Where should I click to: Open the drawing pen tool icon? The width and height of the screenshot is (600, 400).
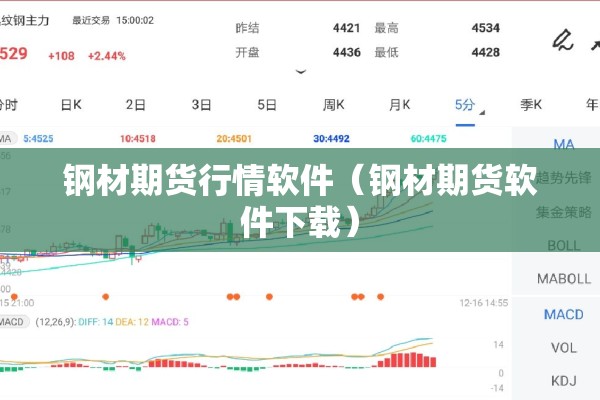pos(562,41)
